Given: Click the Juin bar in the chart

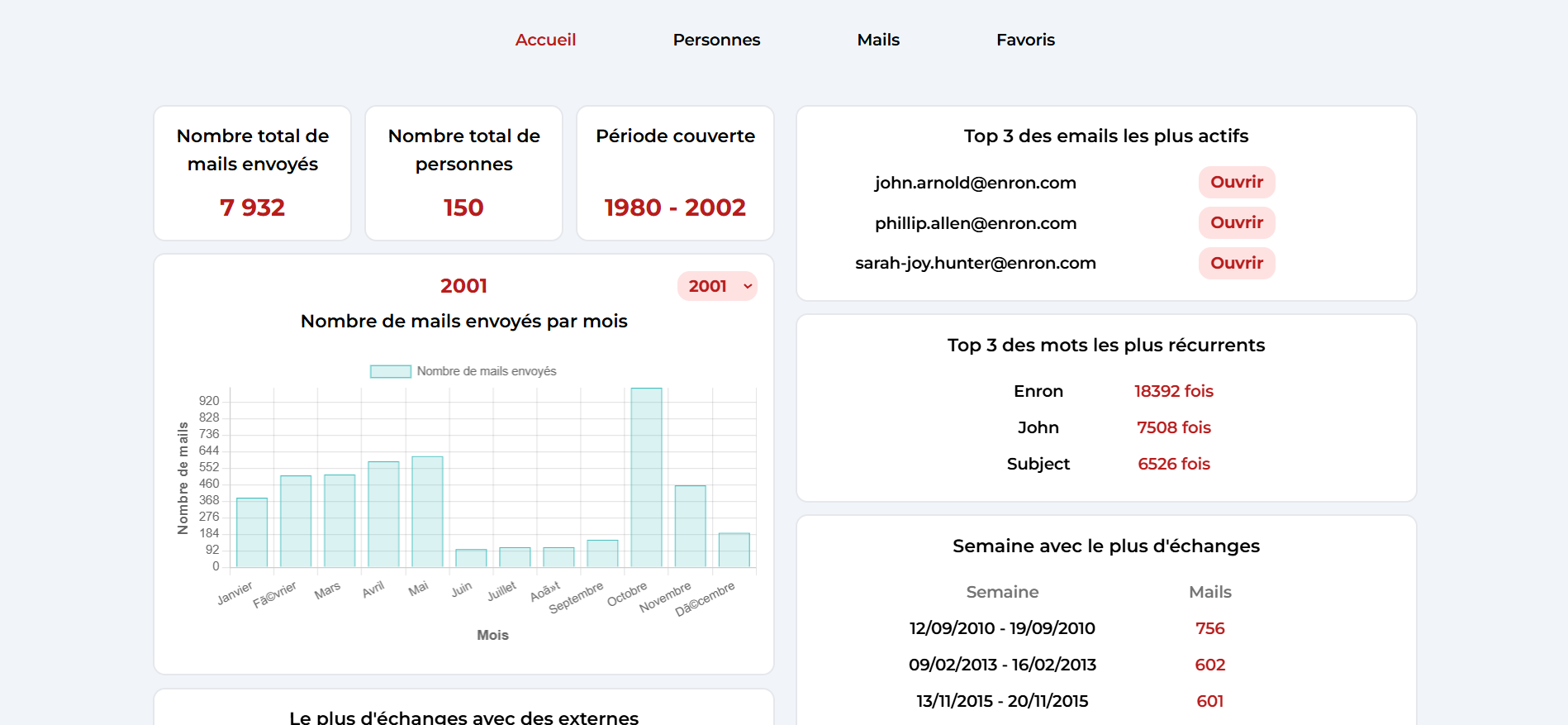Looking at the screenshot, I should (471, 558).
